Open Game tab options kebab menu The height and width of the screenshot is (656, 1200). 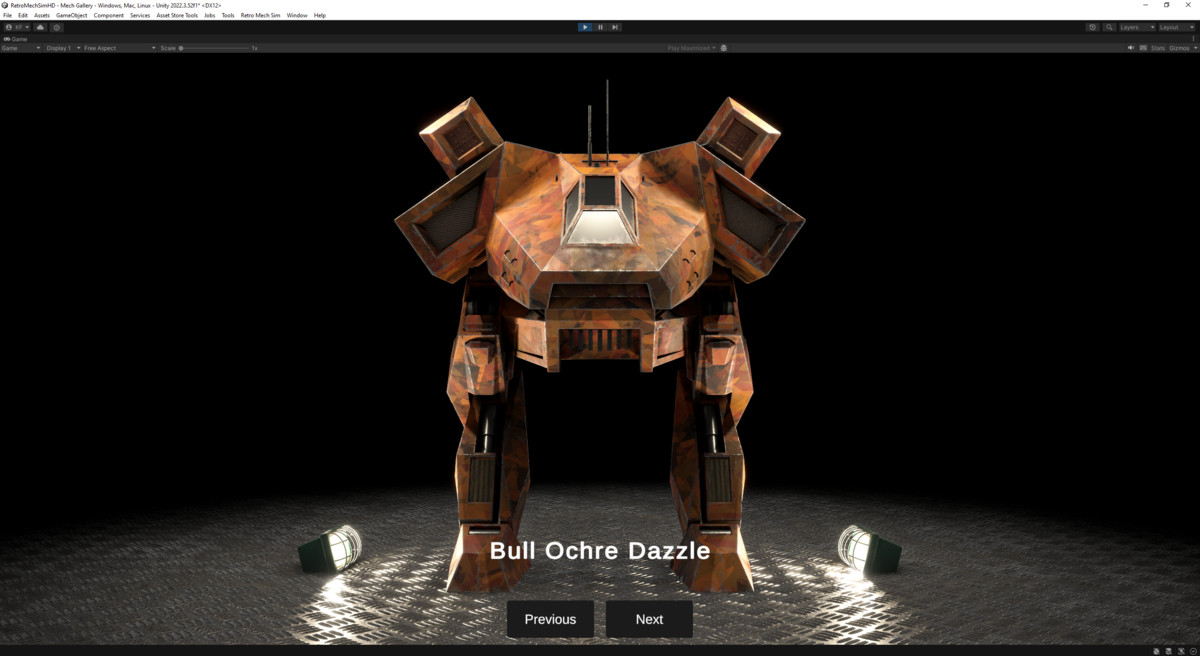coord(1193,38)
